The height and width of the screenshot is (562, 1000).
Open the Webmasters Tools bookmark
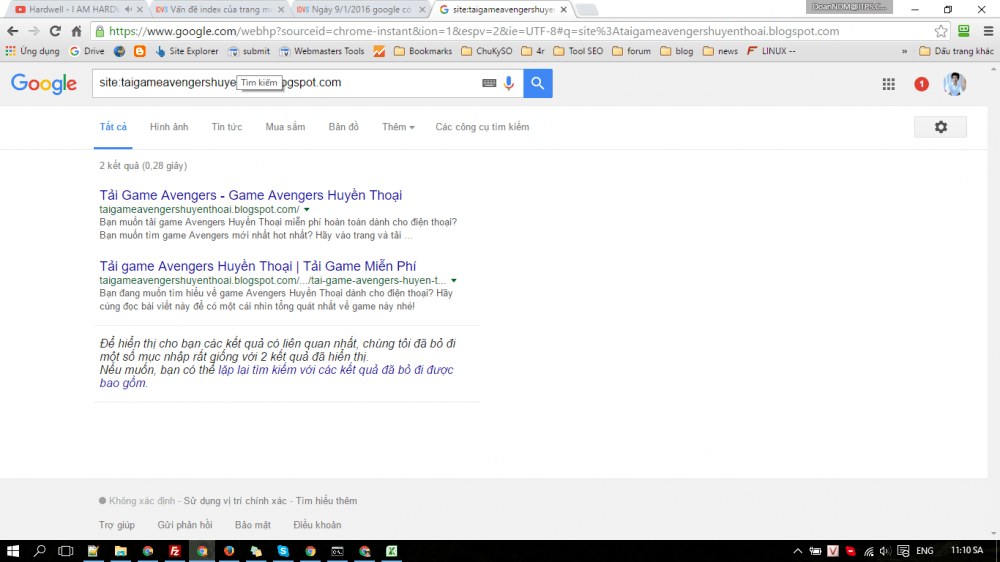click(322, 51)
